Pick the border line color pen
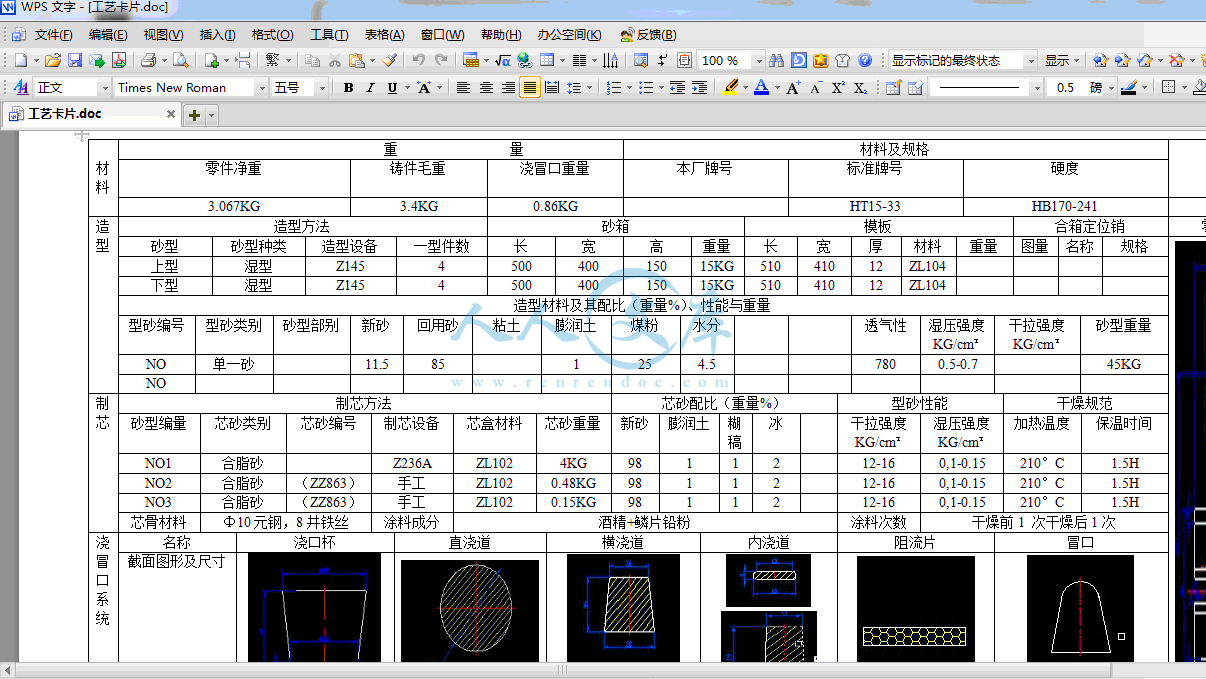 pos(1130,87)
